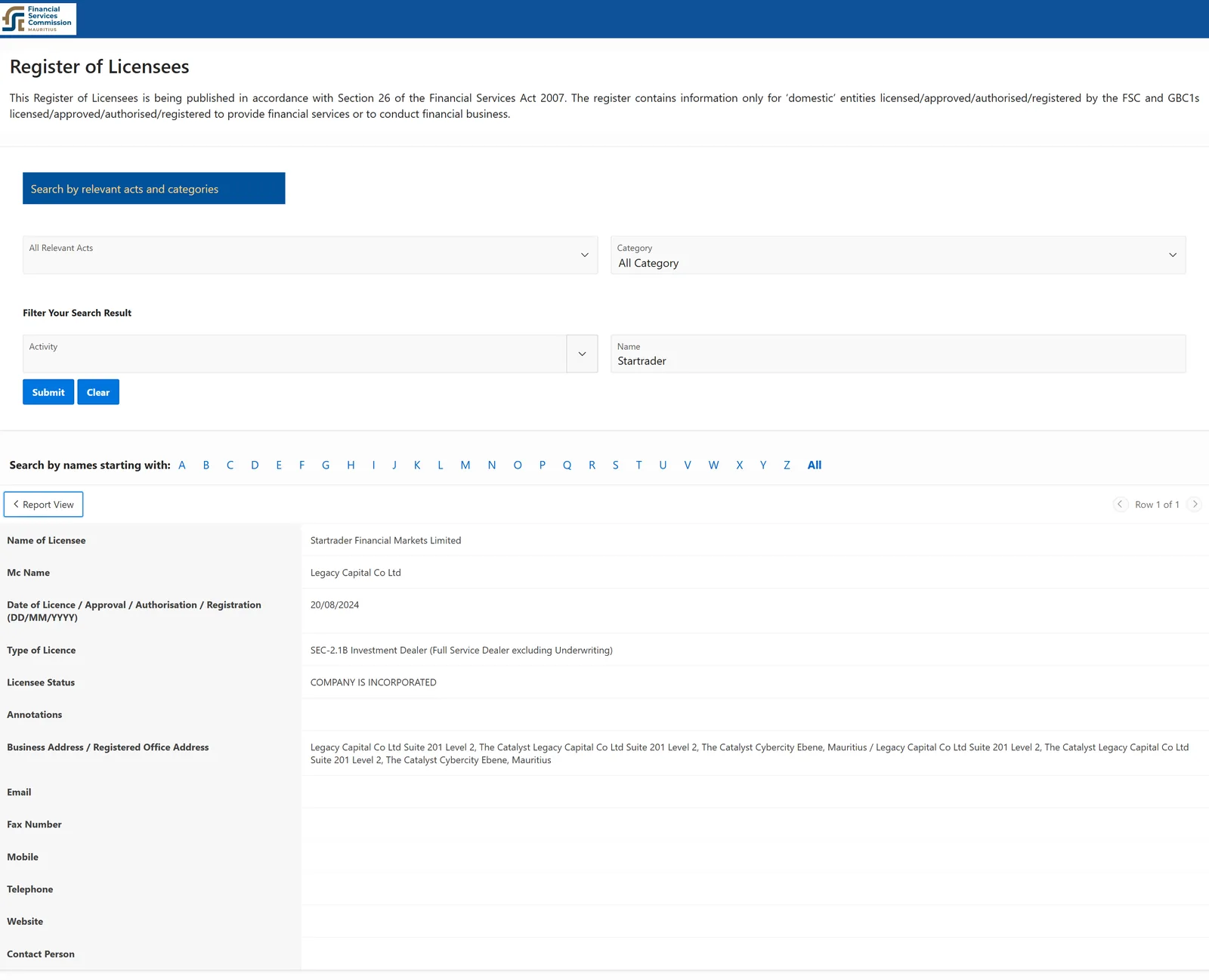Filter names starting with D

click(x=255, y=465)
